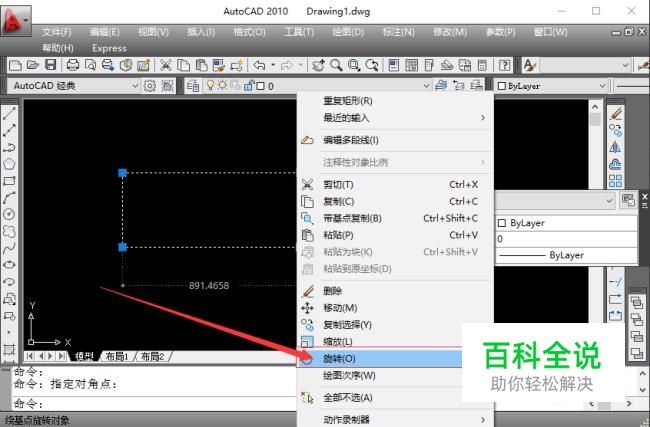Click quick properties layer 0 field
The image size is (650, 427).
pos(566,239)
